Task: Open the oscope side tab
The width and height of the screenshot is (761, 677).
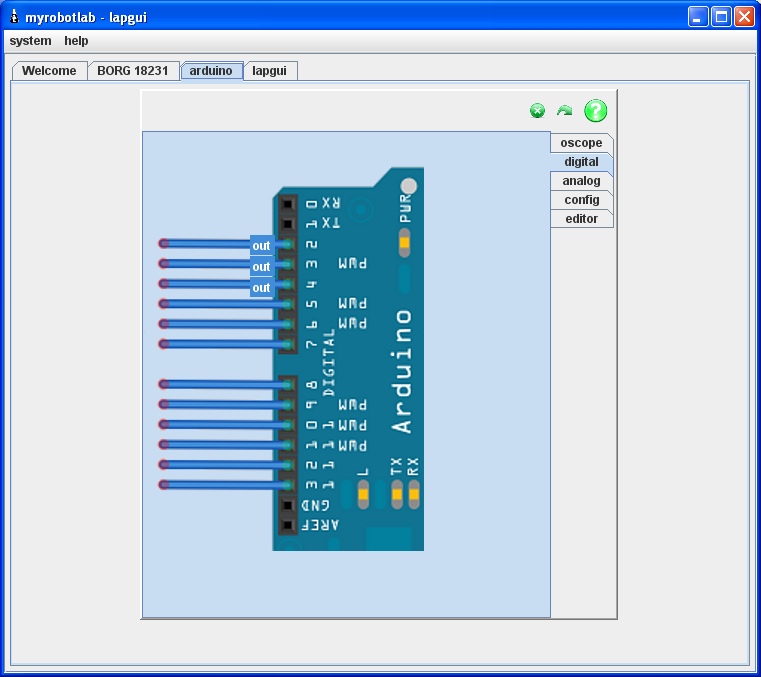Action: [581, 143]
